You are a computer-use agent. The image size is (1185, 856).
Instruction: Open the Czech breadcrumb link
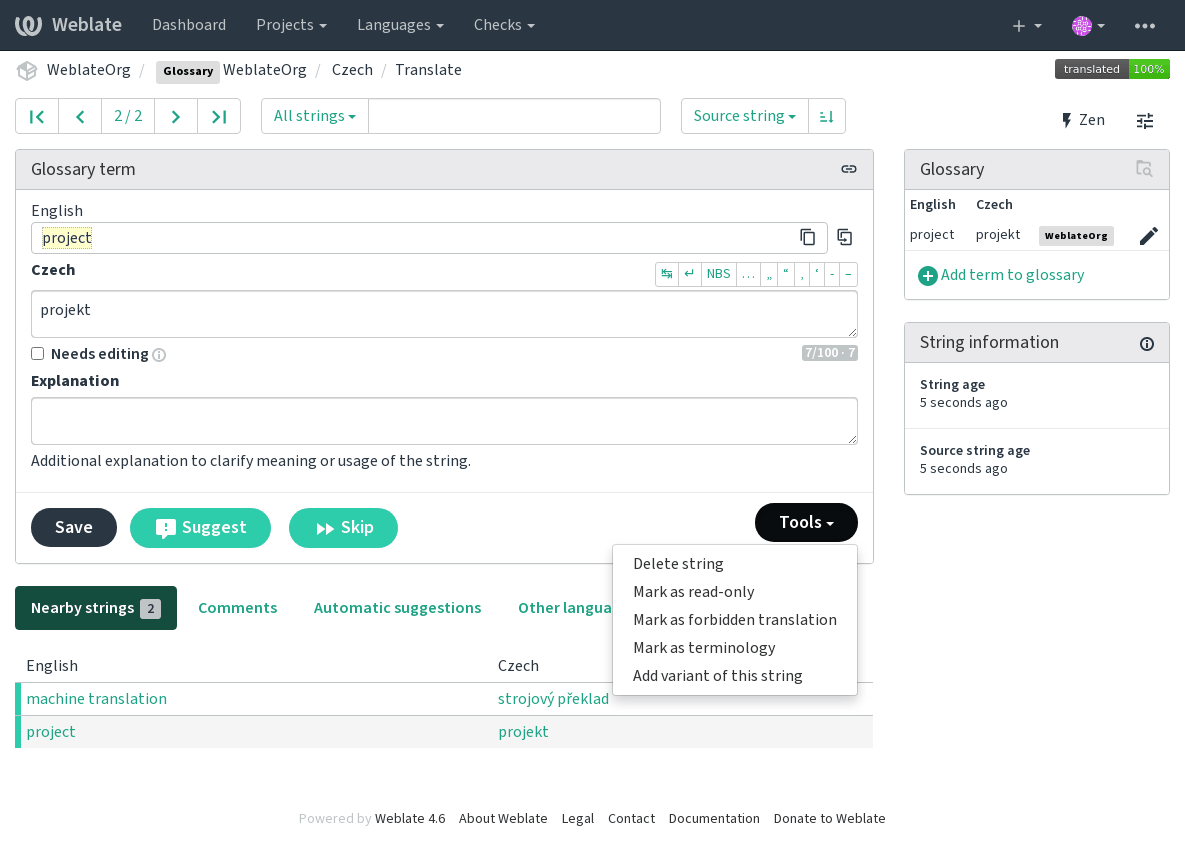click(x=352, y=70)
